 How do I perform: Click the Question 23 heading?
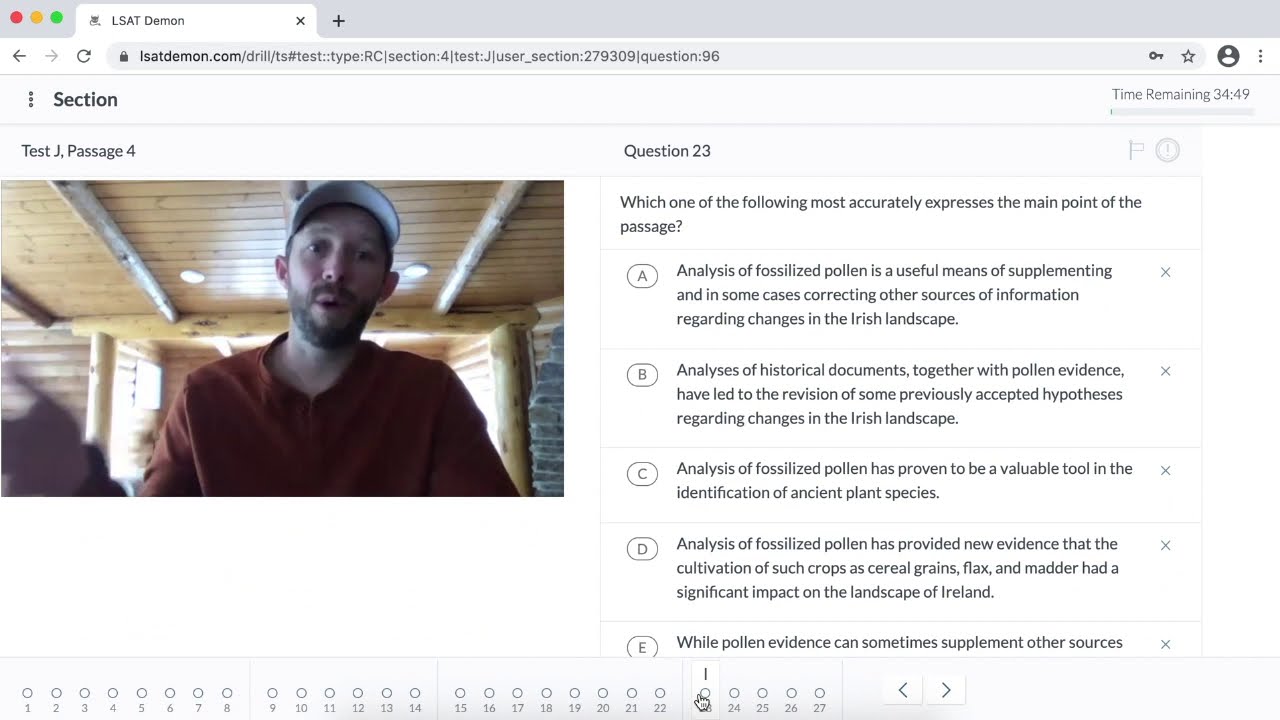pos(667,151)
